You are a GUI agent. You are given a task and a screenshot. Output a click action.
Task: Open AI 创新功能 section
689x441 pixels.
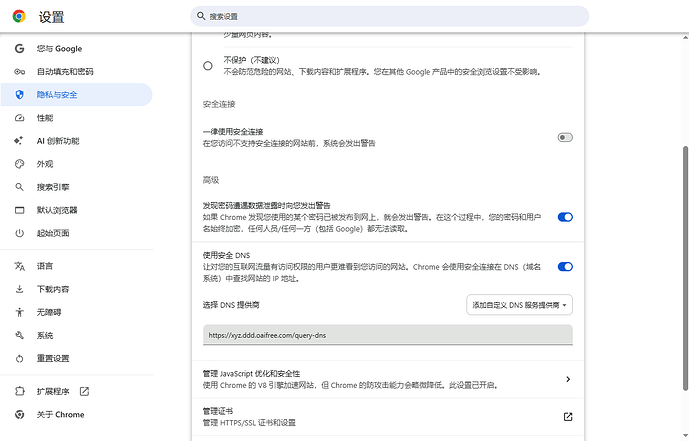(x=58, y=141)
